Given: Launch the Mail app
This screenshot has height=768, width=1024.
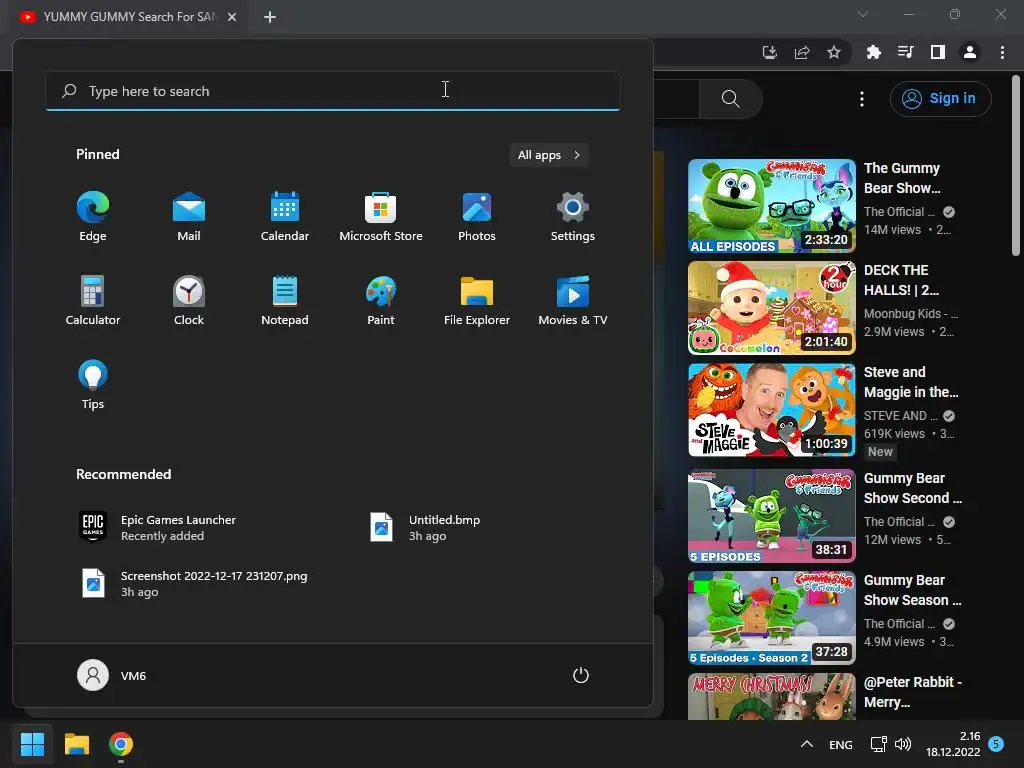Looking at the screenshot, I should (189, 217).
